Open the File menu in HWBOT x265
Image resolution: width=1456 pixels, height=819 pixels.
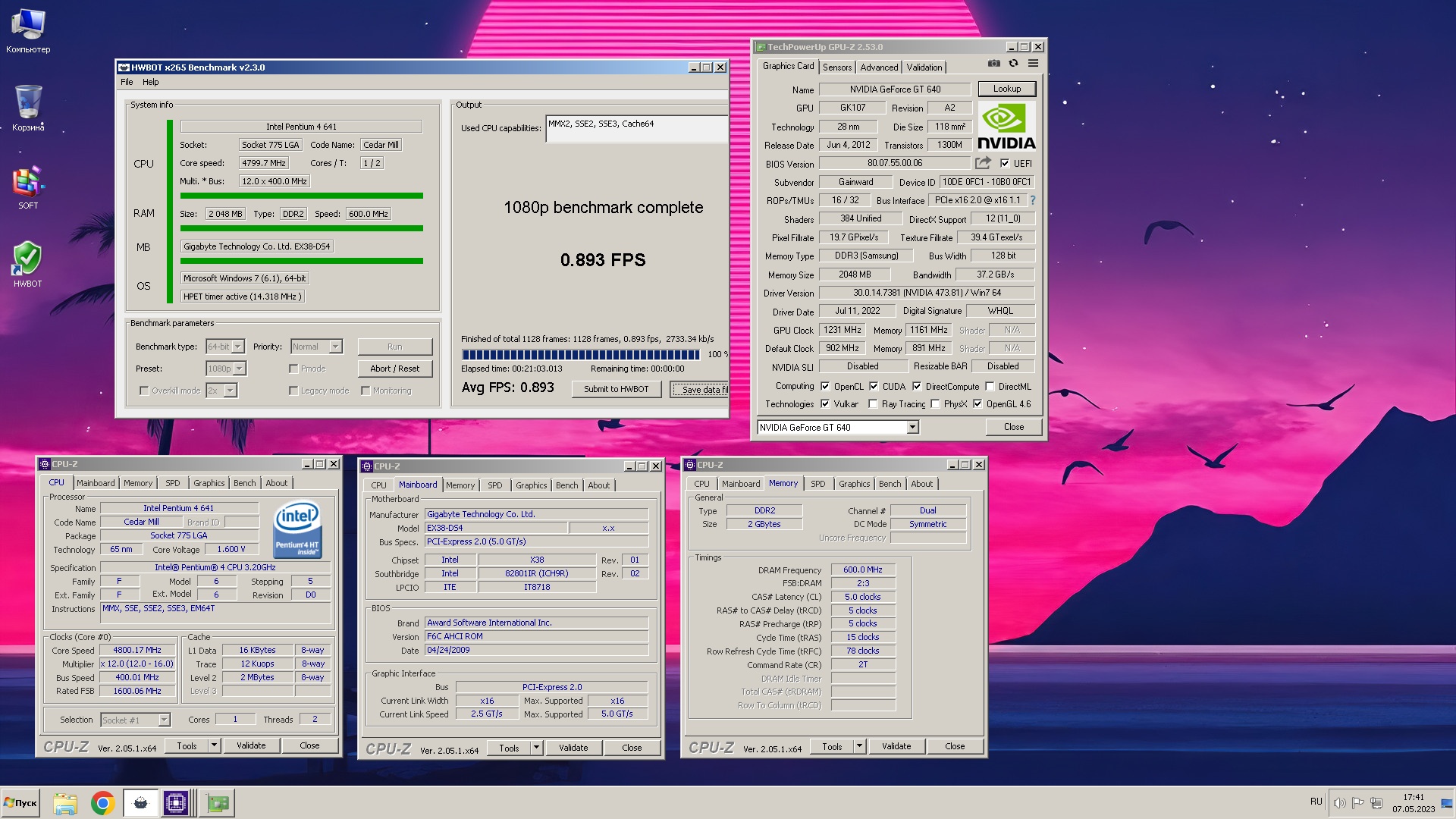click(x=127, y=82)
